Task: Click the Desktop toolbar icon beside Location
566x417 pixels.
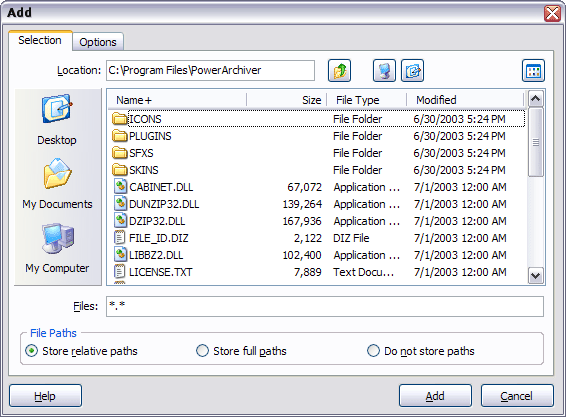Action: click(x=412, y=70)
